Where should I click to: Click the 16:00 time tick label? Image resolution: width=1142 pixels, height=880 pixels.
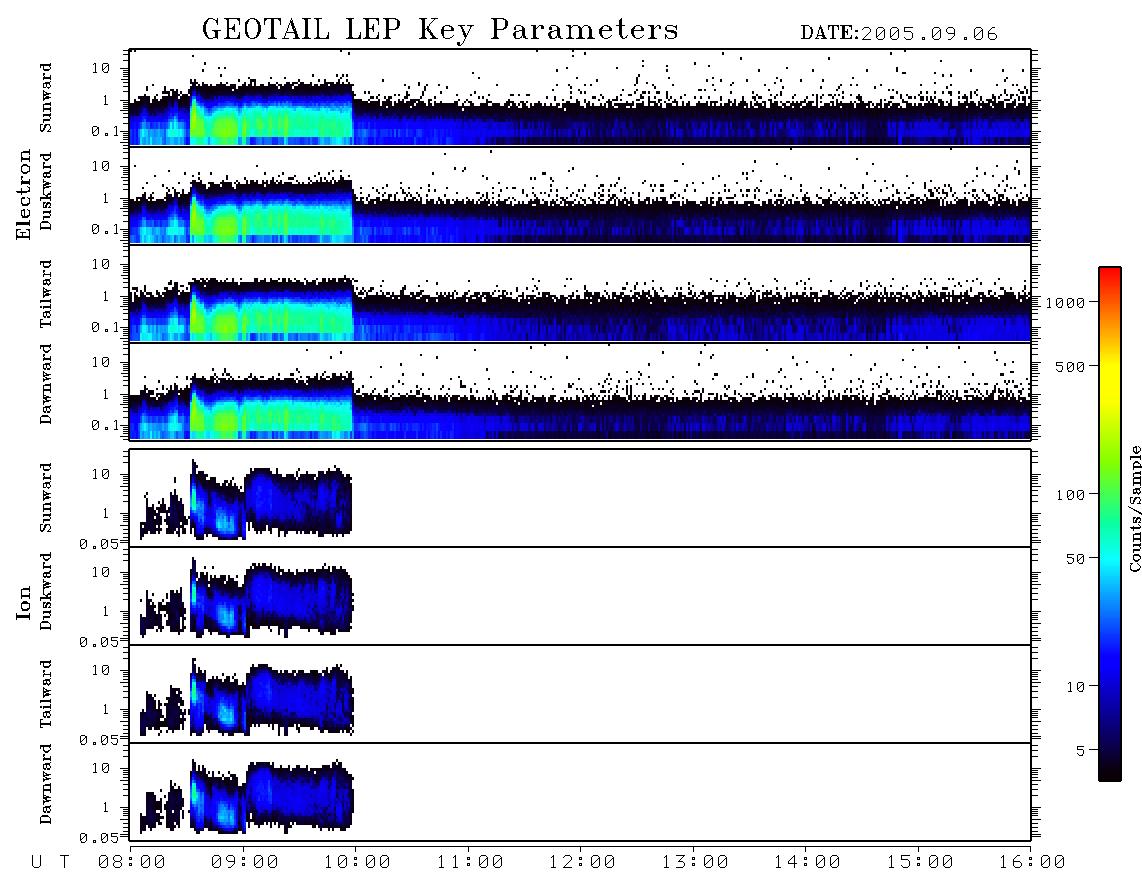[x=1032, y=862]
